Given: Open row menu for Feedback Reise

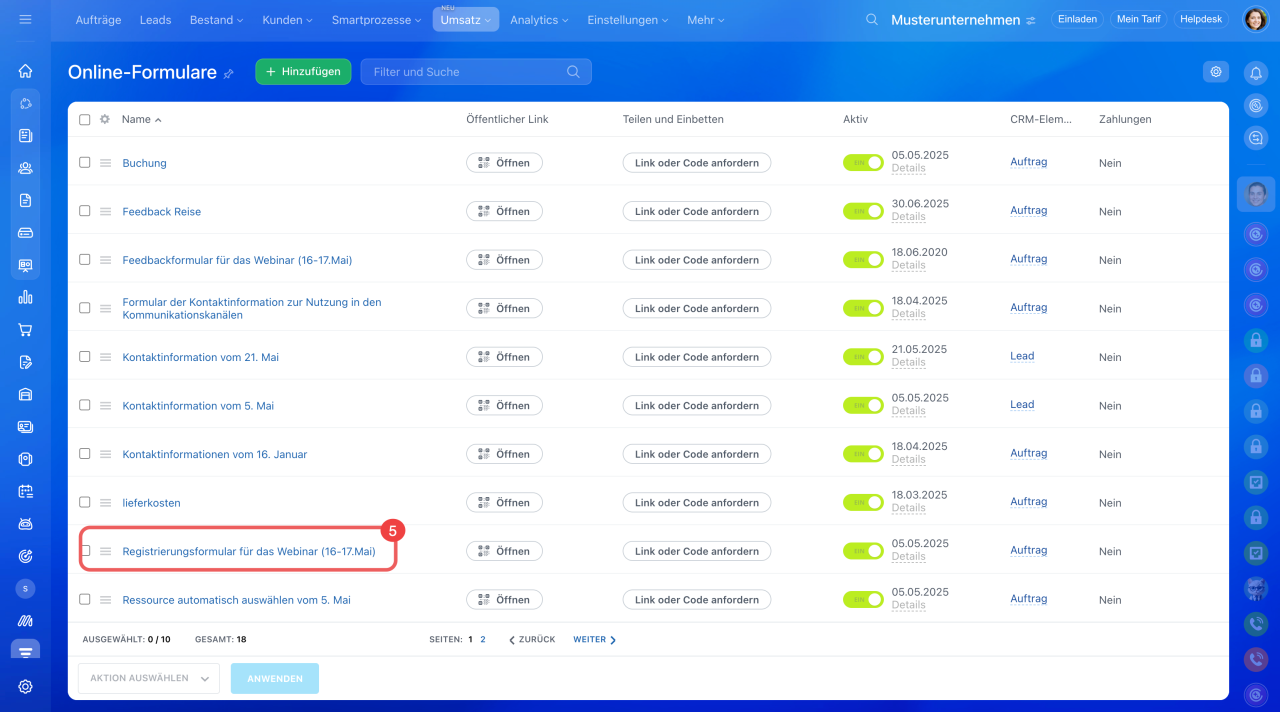Looking at the screenshot, I should [106, 211].
